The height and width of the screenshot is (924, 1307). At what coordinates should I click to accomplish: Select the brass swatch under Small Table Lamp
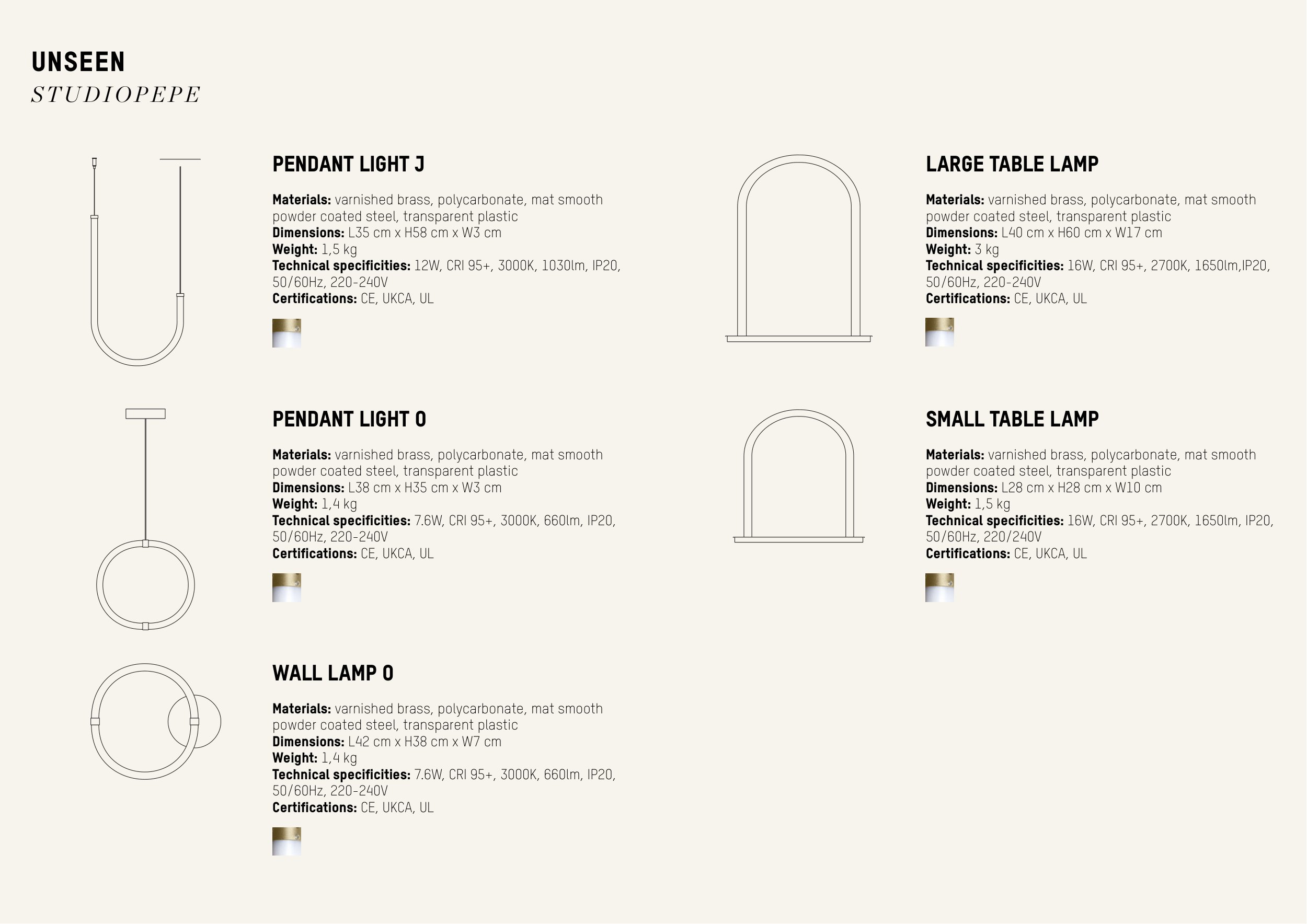(x=939, y=588)
